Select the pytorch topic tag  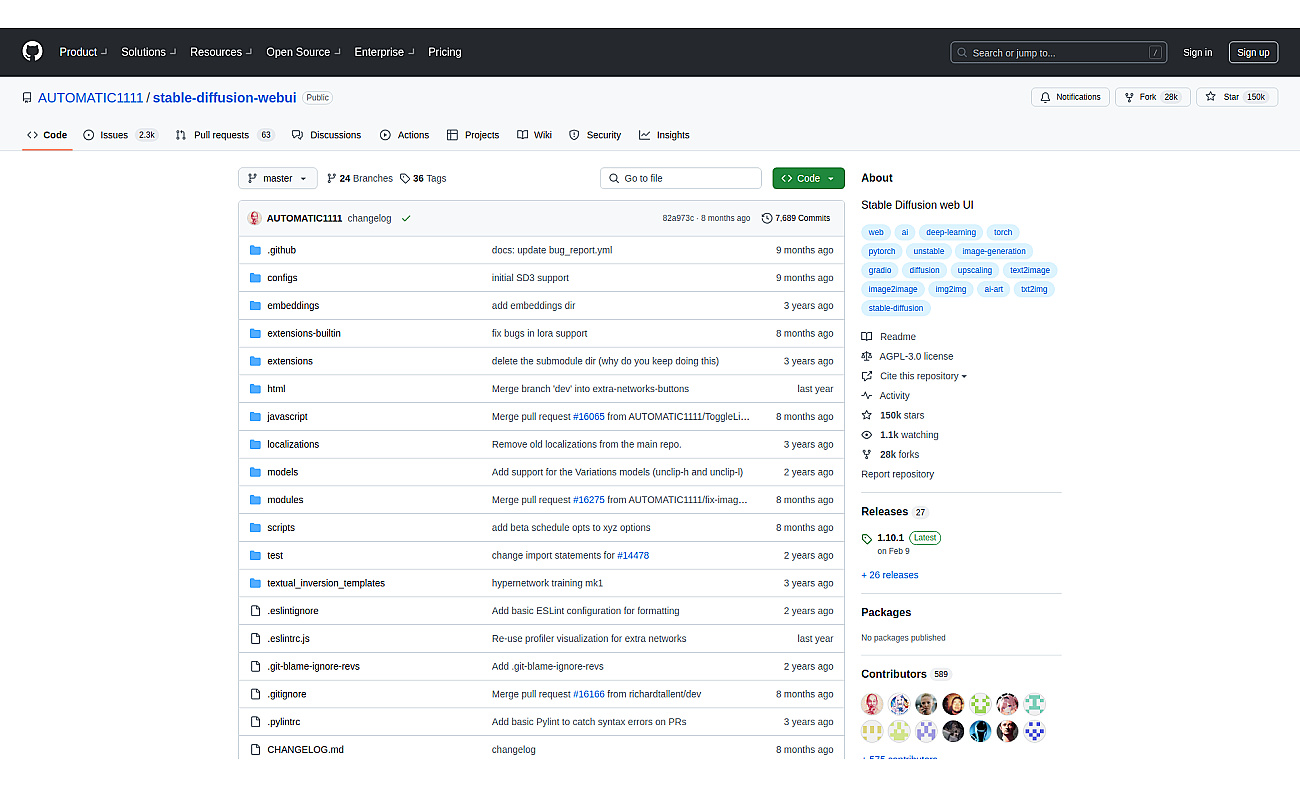pos(882,251)
